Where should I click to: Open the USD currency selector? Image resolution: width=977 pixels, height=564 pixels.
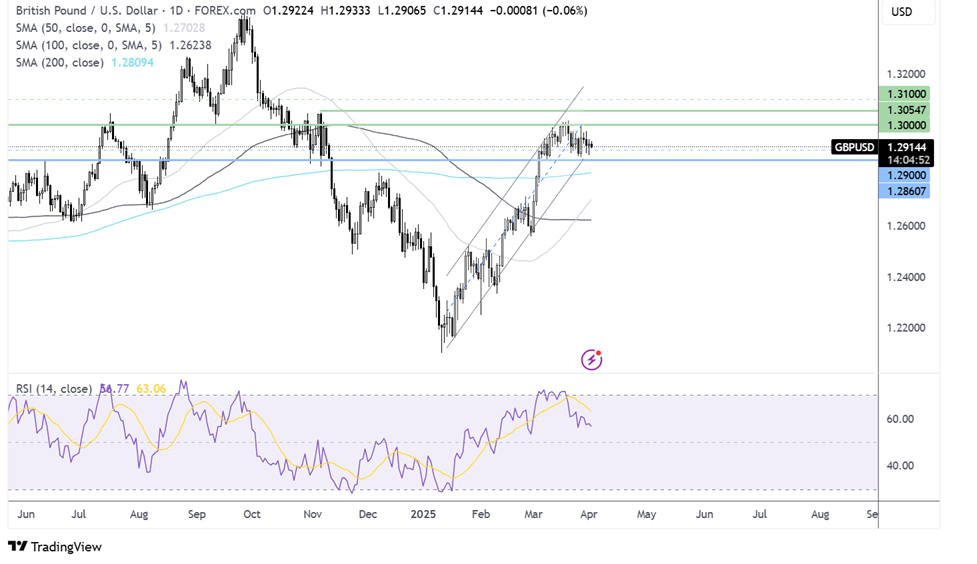click(908, 12)
